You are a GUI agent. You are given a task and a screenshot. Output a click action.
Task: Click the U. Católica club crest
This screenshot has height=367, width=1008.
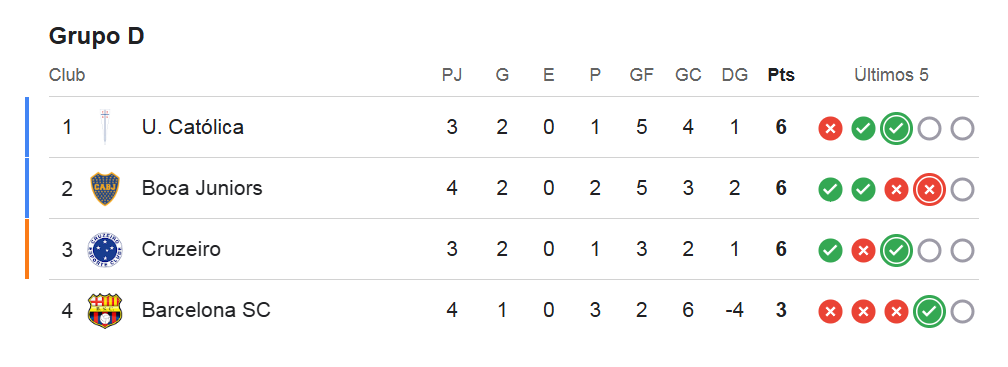105,127
